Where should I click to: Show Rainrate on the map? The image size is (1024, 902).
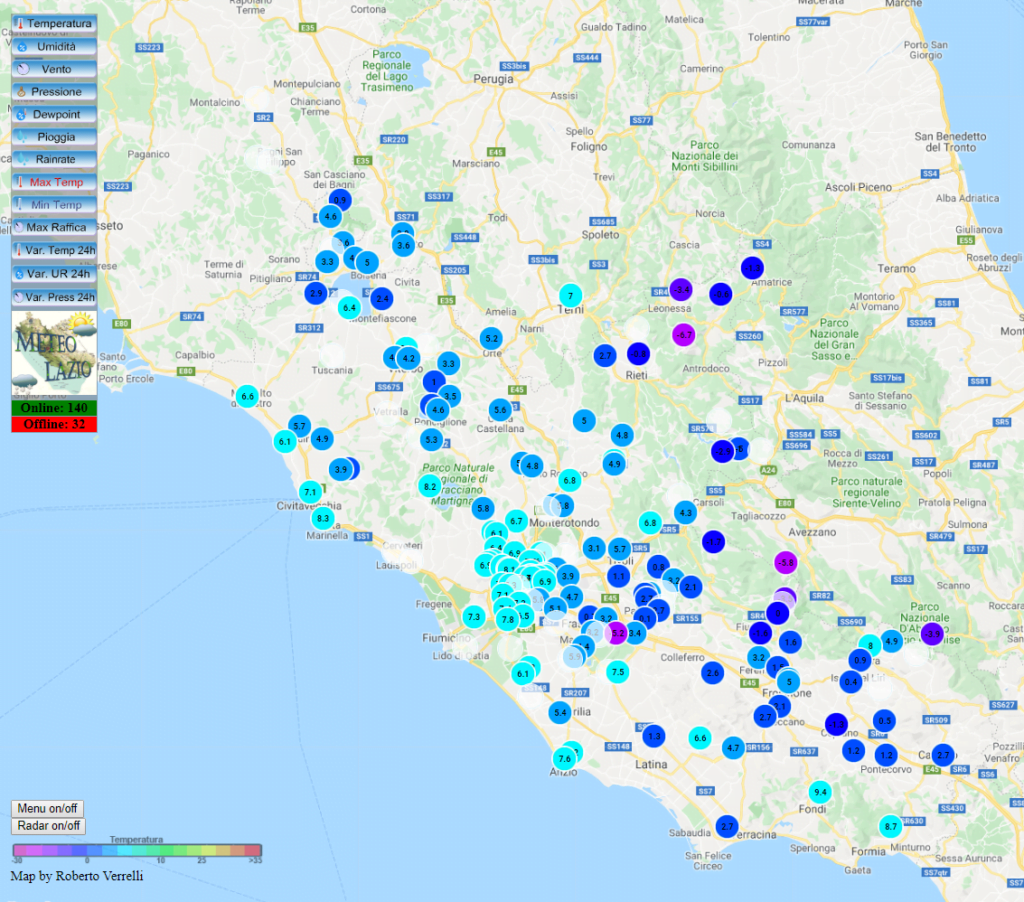(x=54, y=159)
